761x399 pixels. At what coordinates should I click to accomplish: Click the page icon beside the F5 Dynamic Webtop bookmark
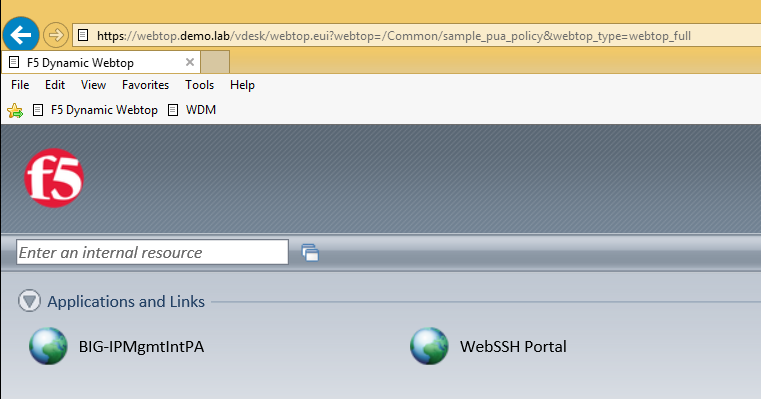tap(38, 110)
